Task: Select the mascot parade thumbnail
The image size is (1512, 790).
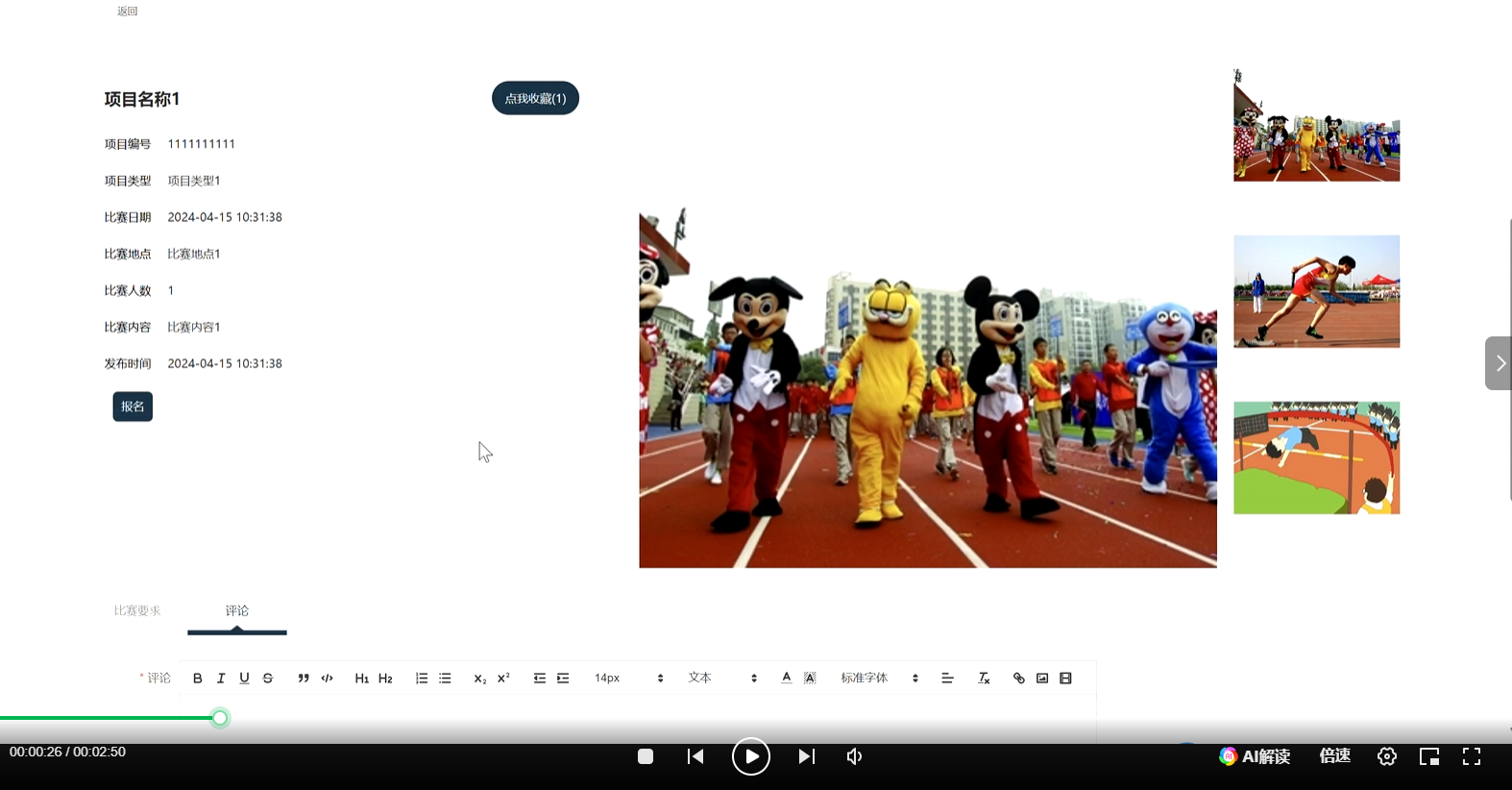Action: [1316, 125]
